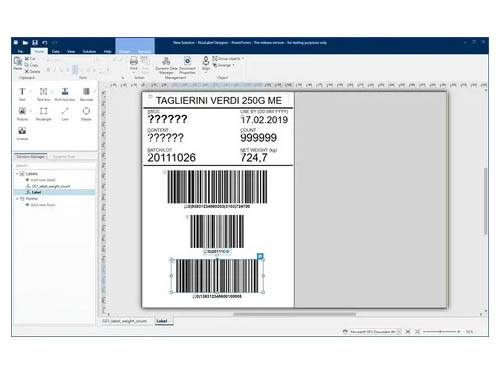
Task: Open the Text box dropdown arrow
Action: pos(52,91)
